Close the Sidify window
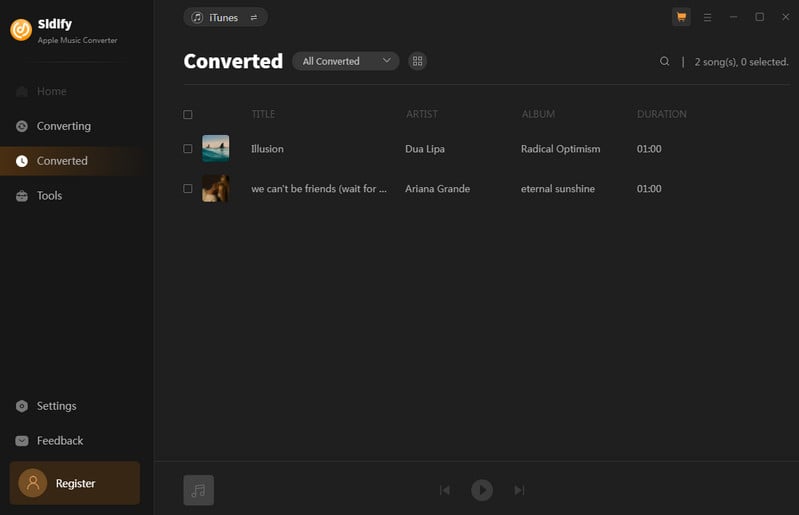The image size is (799, 515). [x=785, y=17]
